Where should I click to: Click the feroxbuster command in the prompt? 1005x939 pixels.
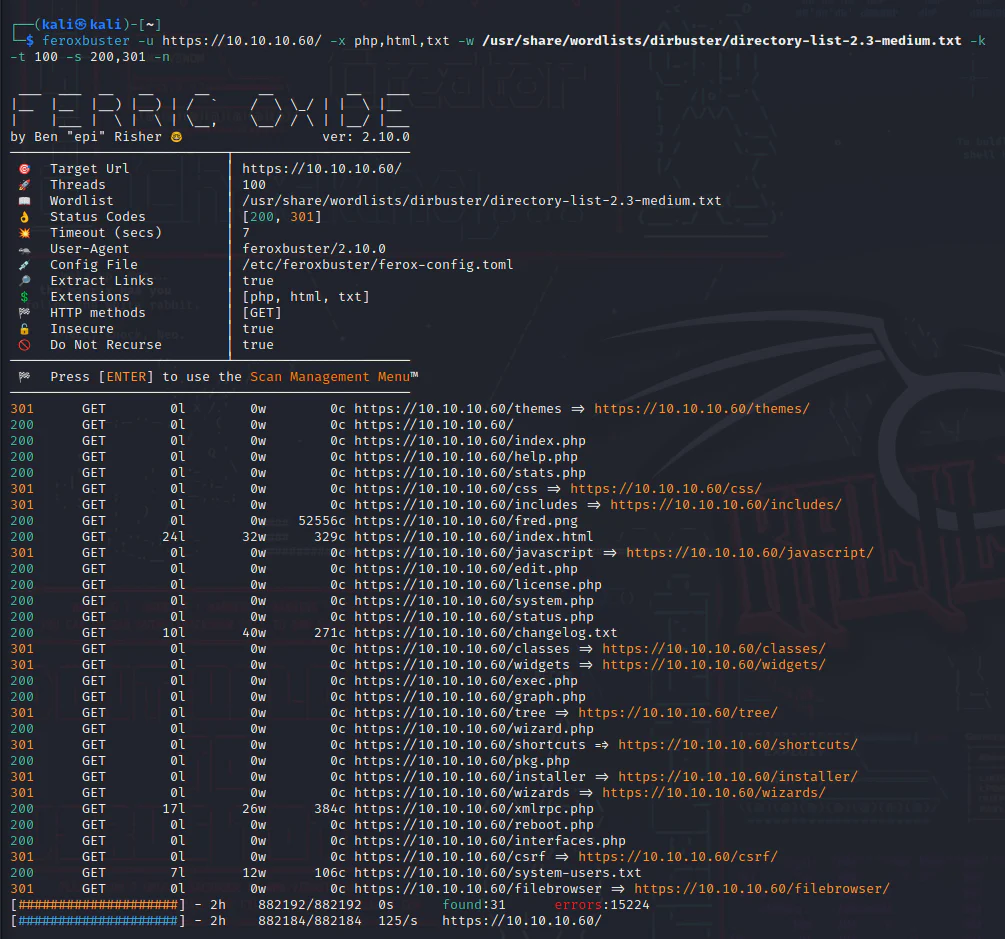coord(86,40)
